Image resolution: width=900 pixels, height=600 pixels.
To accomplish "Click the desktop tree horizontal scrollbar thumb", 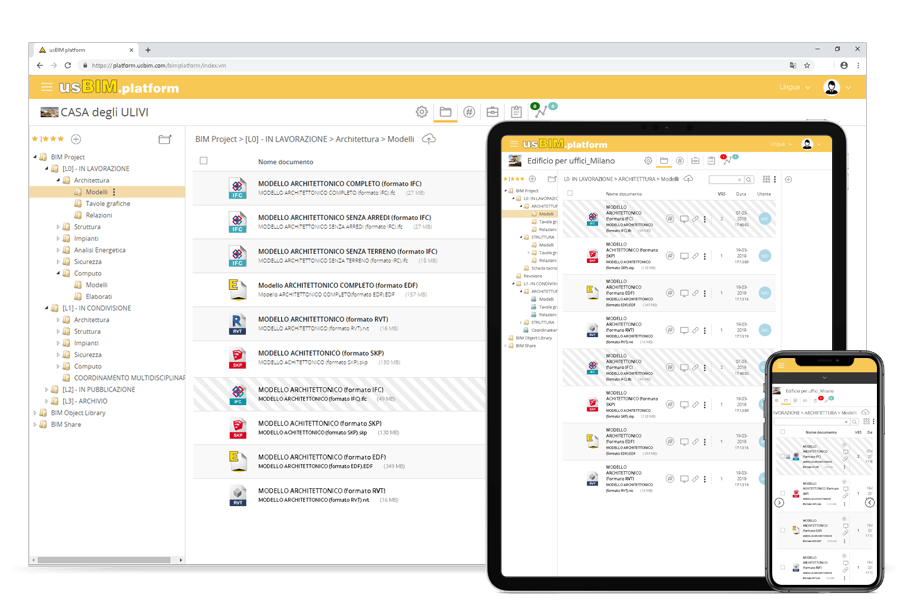I will pos(104,560).
